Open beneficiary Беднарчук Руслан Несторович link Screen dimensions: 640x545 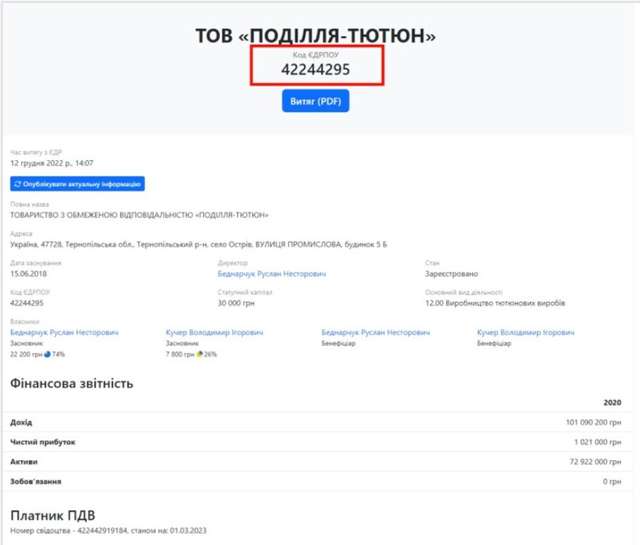(x=376, y=332)
